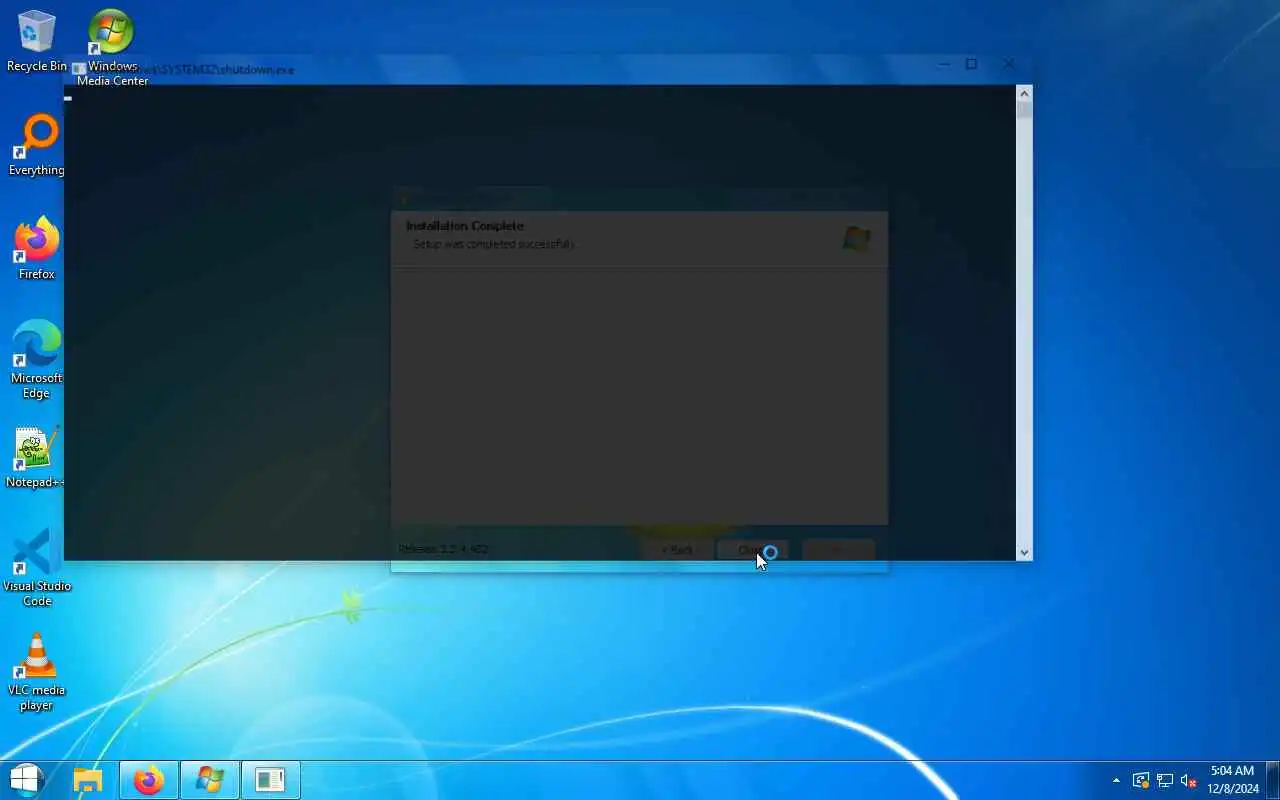Click the shutdown.exe console scrollbar thumb

click(x=1024, y=110)
